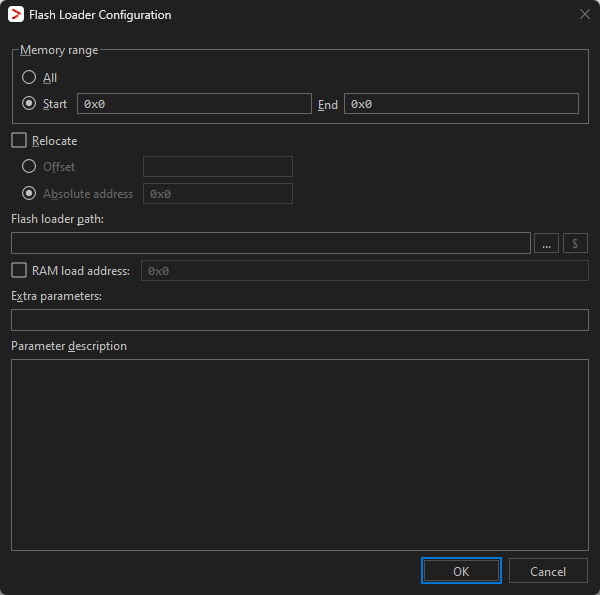Click the Offset value field
Image resolution: width=600 pixels, height=595 pixels.
(x=218, y=166)
